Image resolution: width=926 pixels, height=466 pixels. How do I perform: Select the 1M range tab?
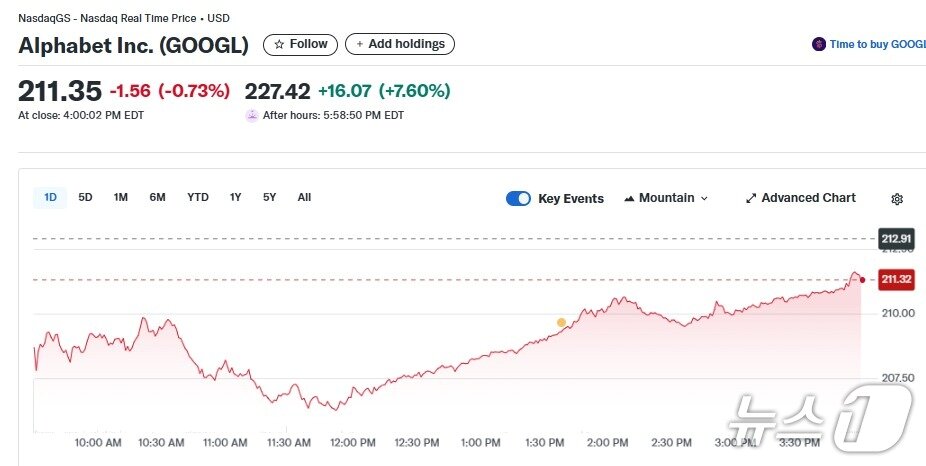coord(120,198)
